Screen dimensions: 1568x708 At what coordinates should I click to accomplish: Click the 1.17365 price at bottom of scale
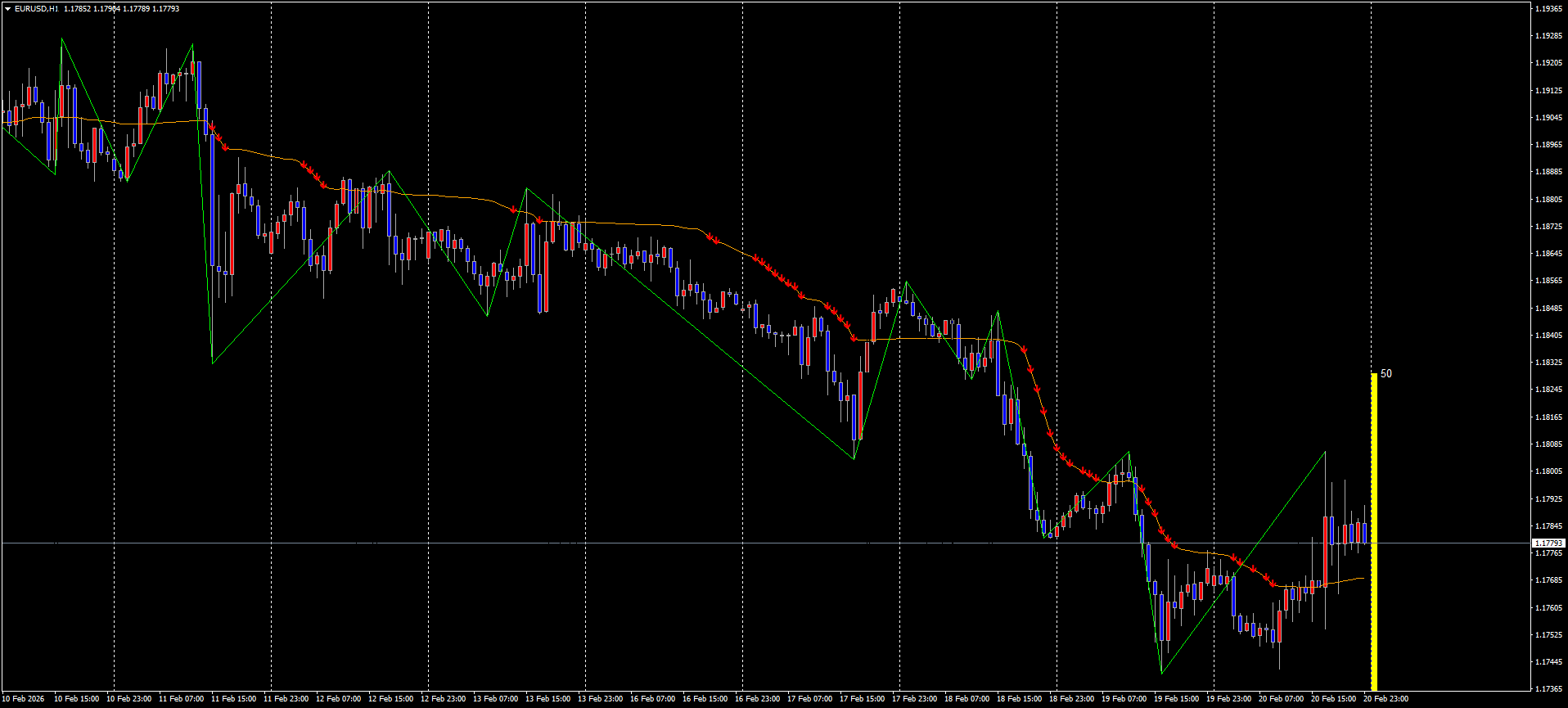pyautogui.click(x=1548, y=689)
